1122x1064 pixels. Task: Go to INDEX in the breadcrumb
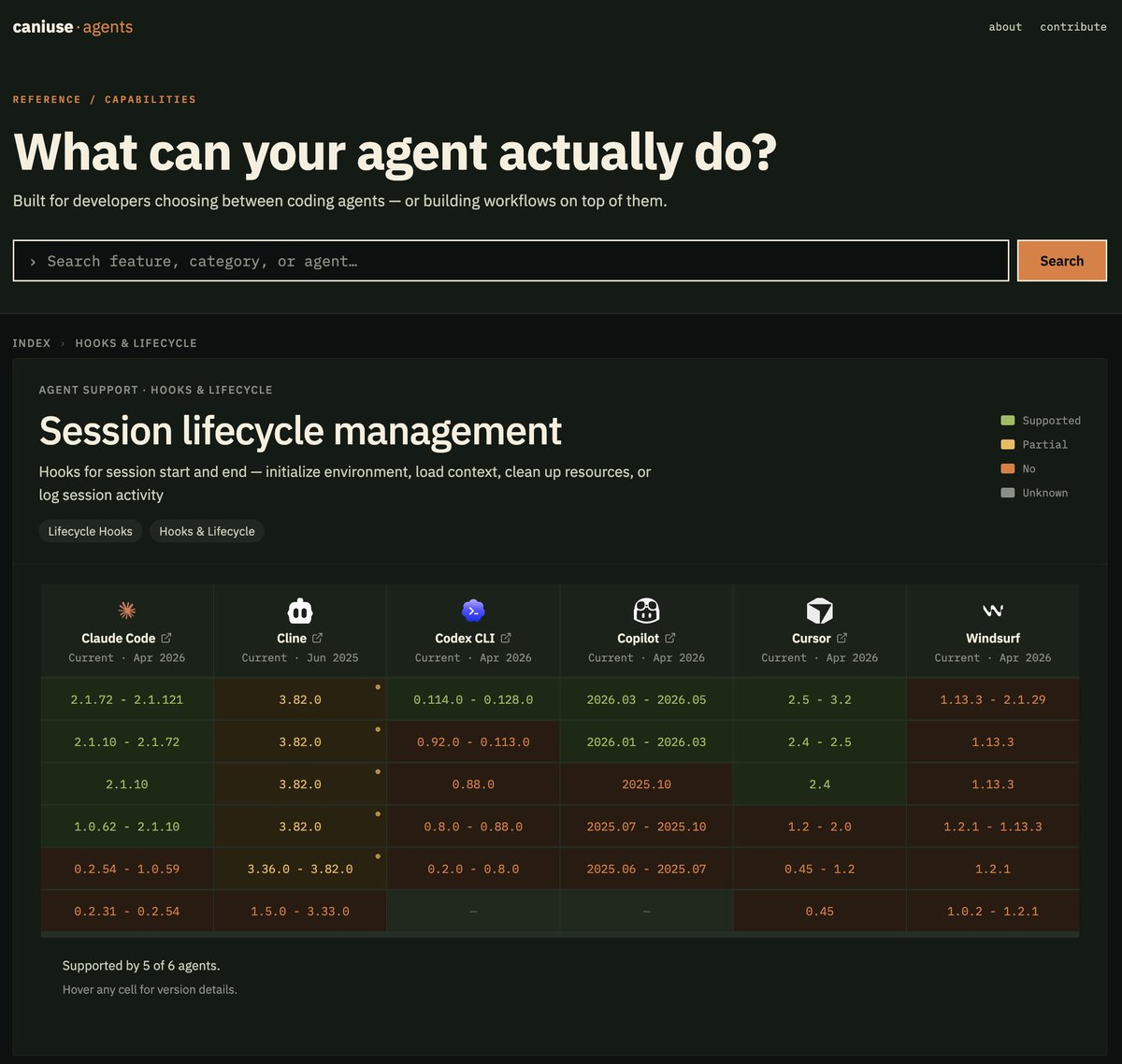pos(32,343)
